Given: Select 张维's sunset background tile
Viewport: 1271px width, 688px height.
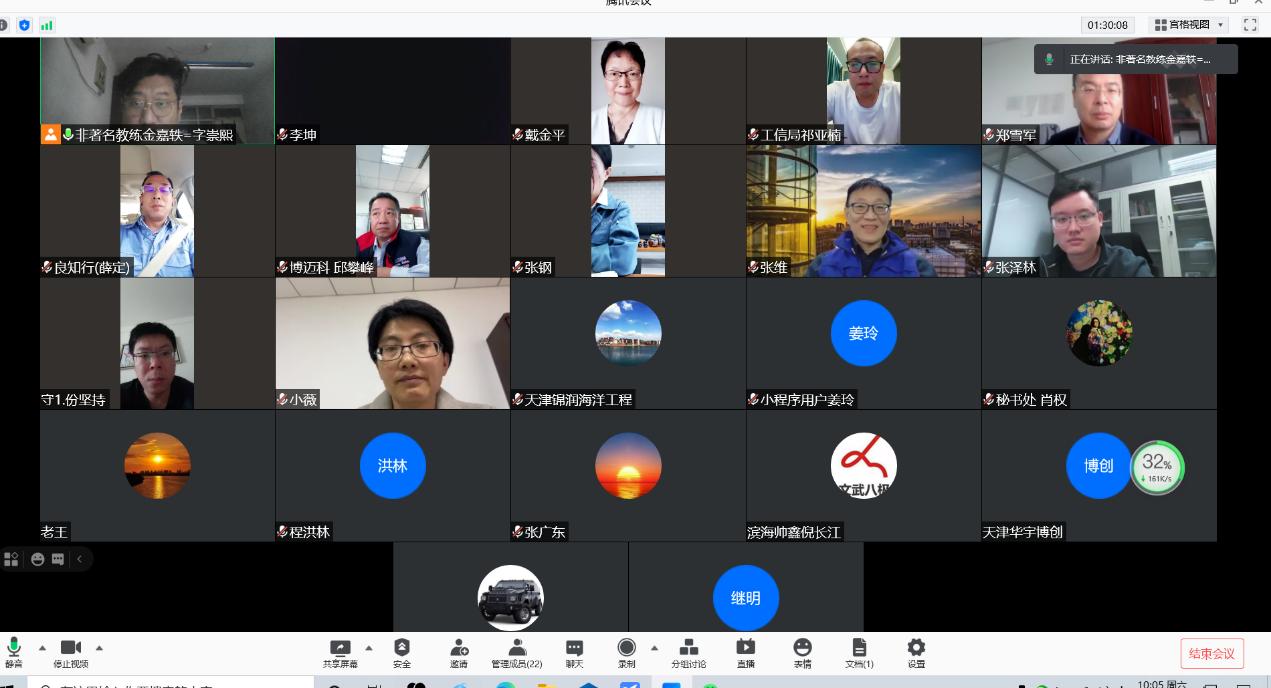Looking at the screenshot, I should pos(863,211).
